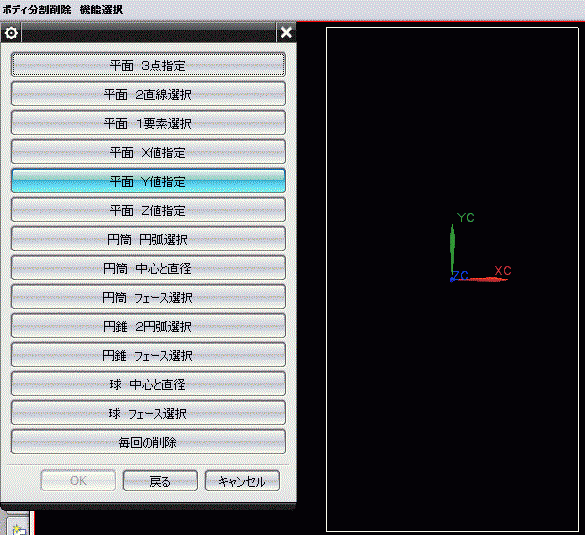Screen dimensions: 585x535
Task: Pick 球 フェース選択 option
Action: [x=148, y=413]
